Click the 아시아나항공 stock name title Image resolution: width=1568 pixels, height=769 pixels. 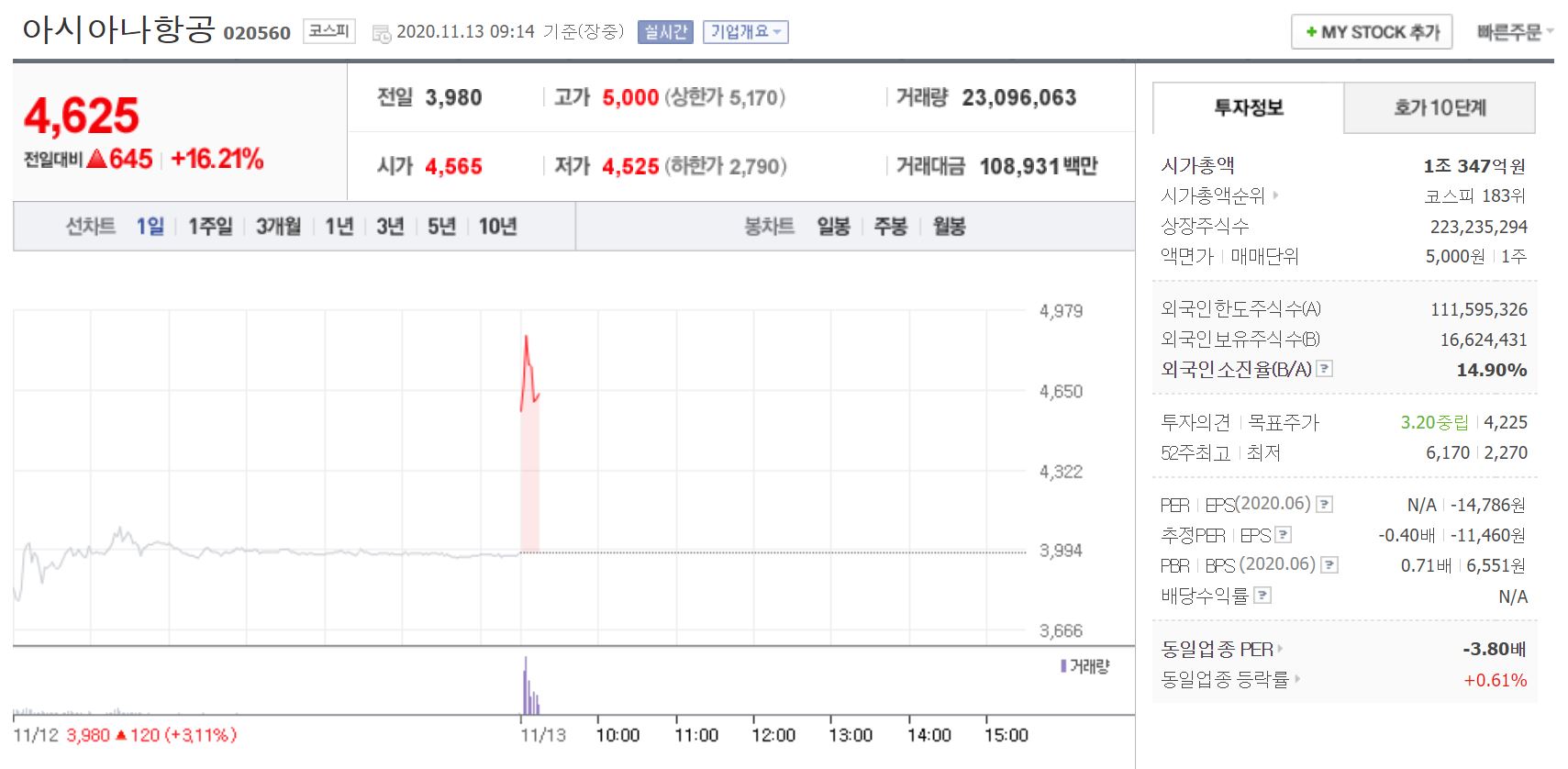coord(118,29)
